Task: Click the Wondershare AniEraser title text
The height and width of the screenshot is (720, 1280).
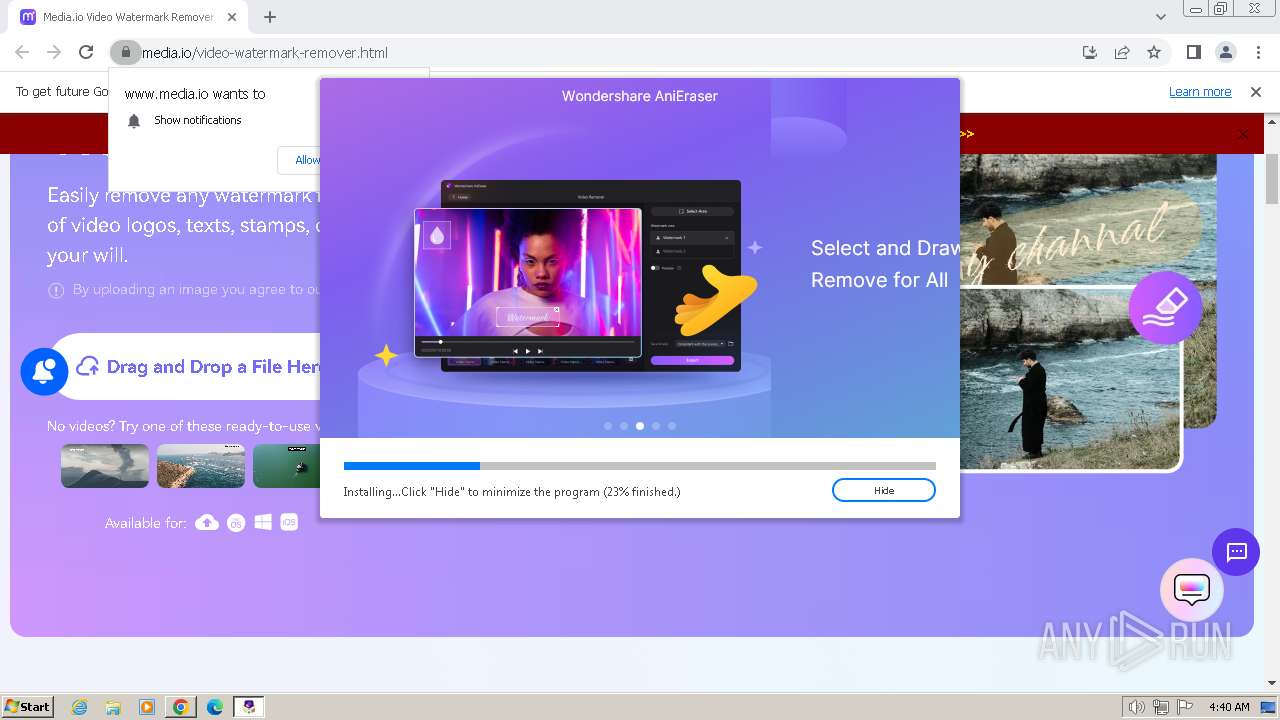Action: [x=640, y=96]
